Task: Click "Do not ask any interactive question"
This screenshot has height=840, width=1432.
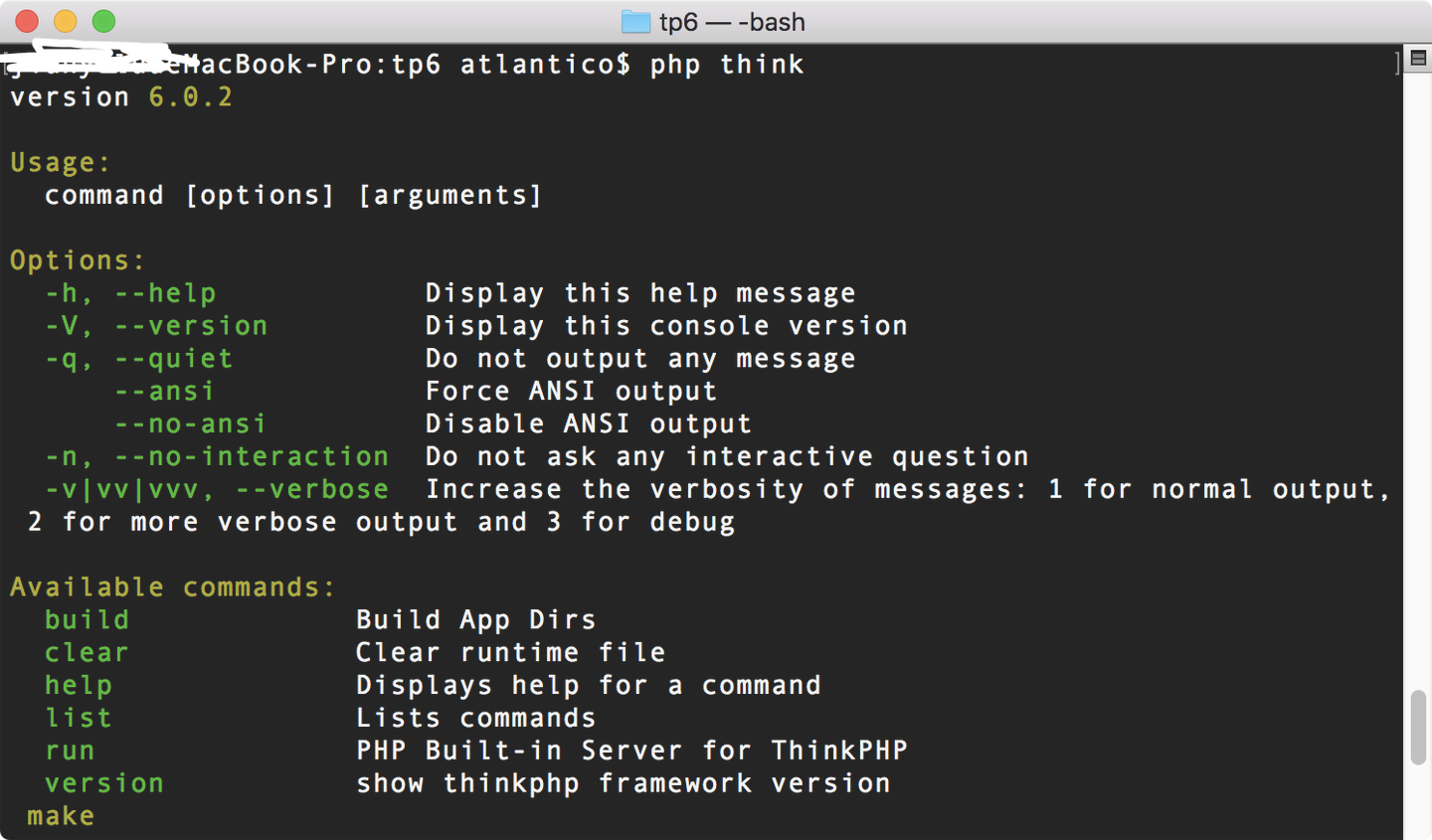Action: [727, 457]
